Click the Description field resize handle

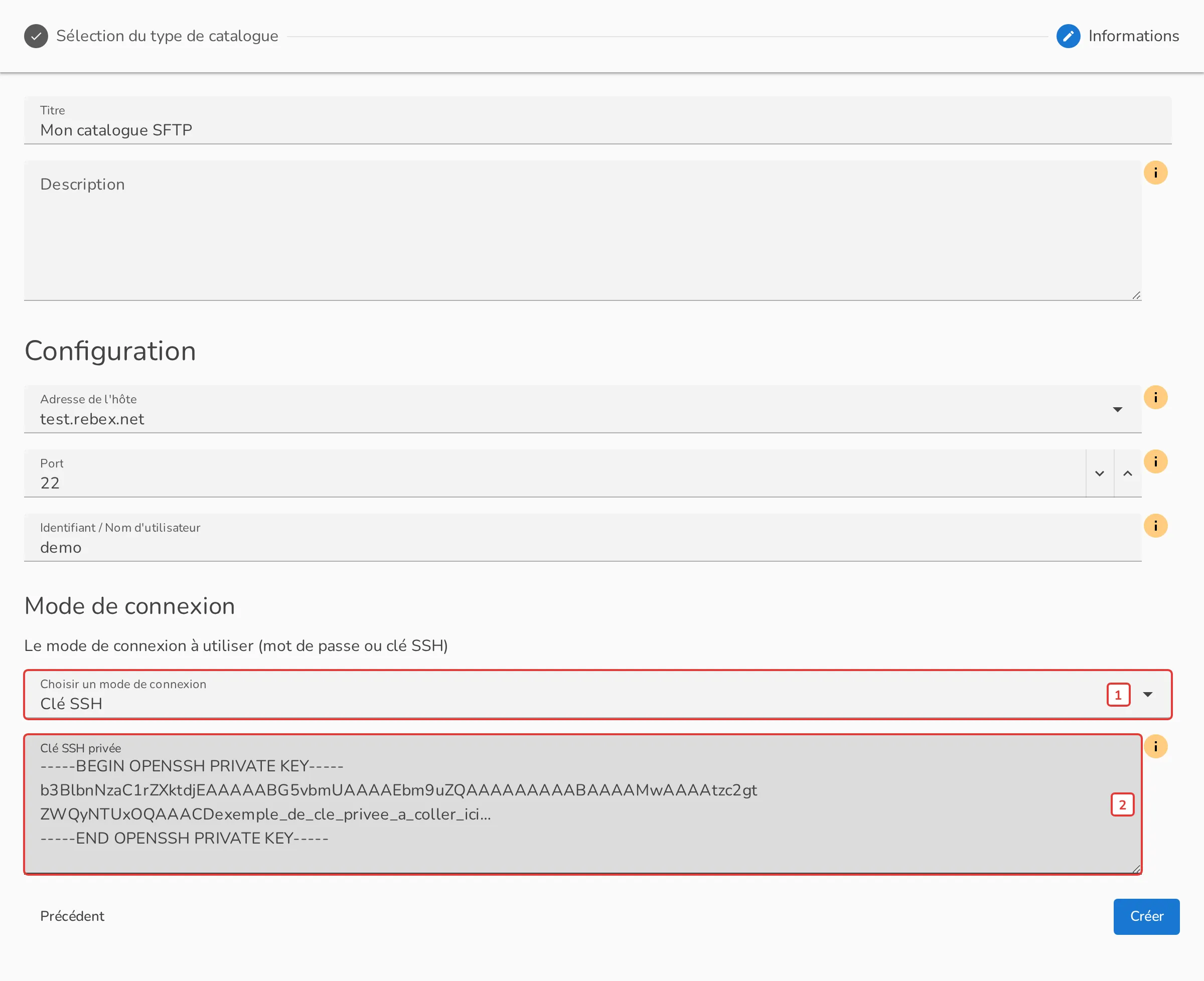click(1136, 295)
